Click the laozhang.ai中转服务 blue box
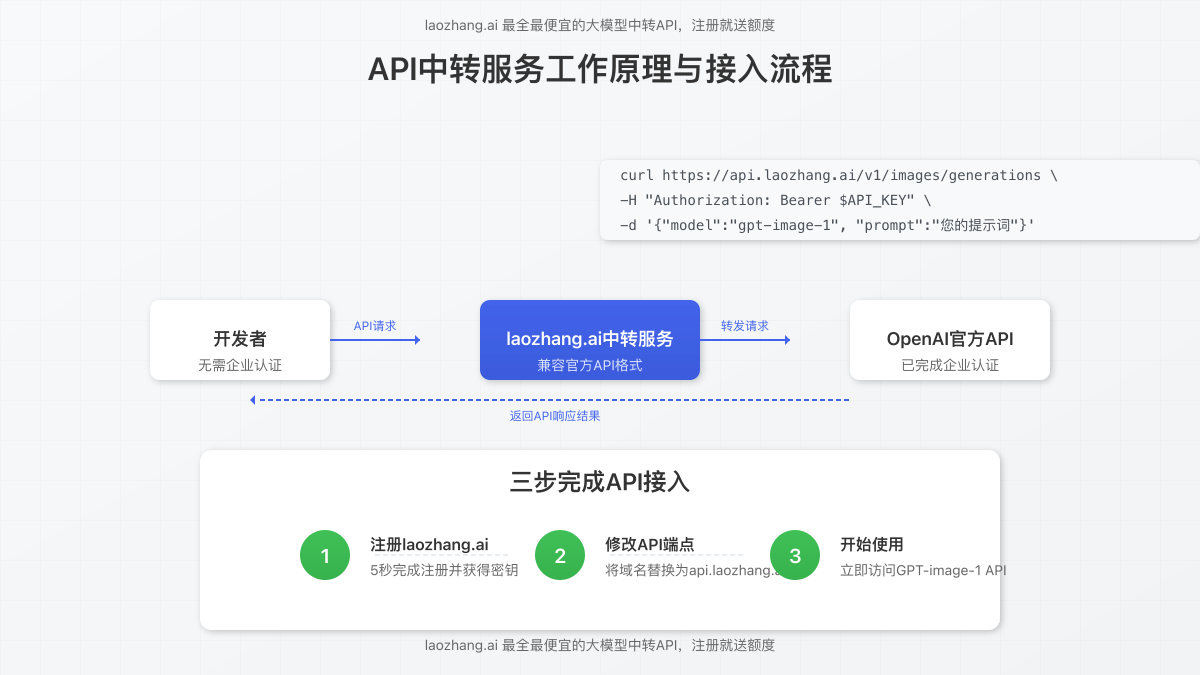The width and height of the screenshot is (1200, 675). [590, 340]
